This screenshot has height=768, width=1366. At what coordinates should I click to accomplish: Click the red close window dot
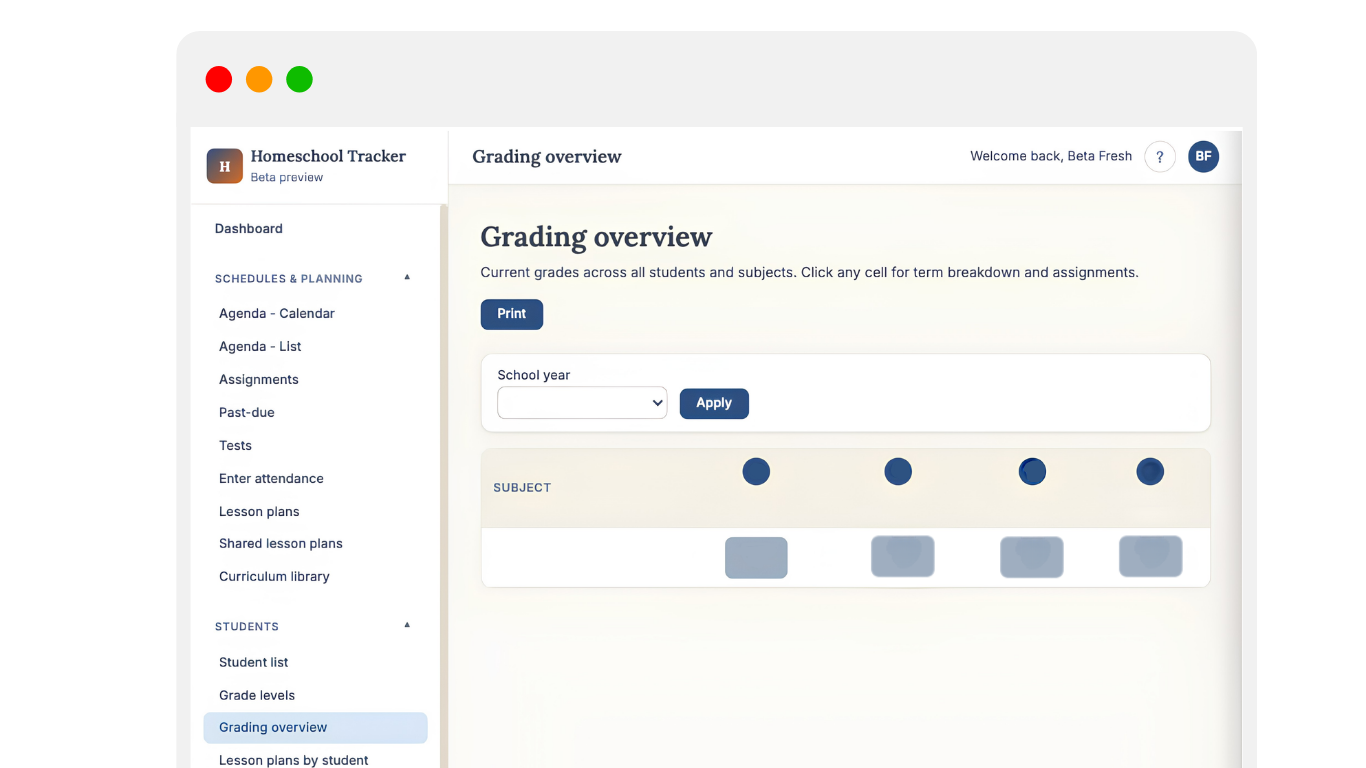219,79
